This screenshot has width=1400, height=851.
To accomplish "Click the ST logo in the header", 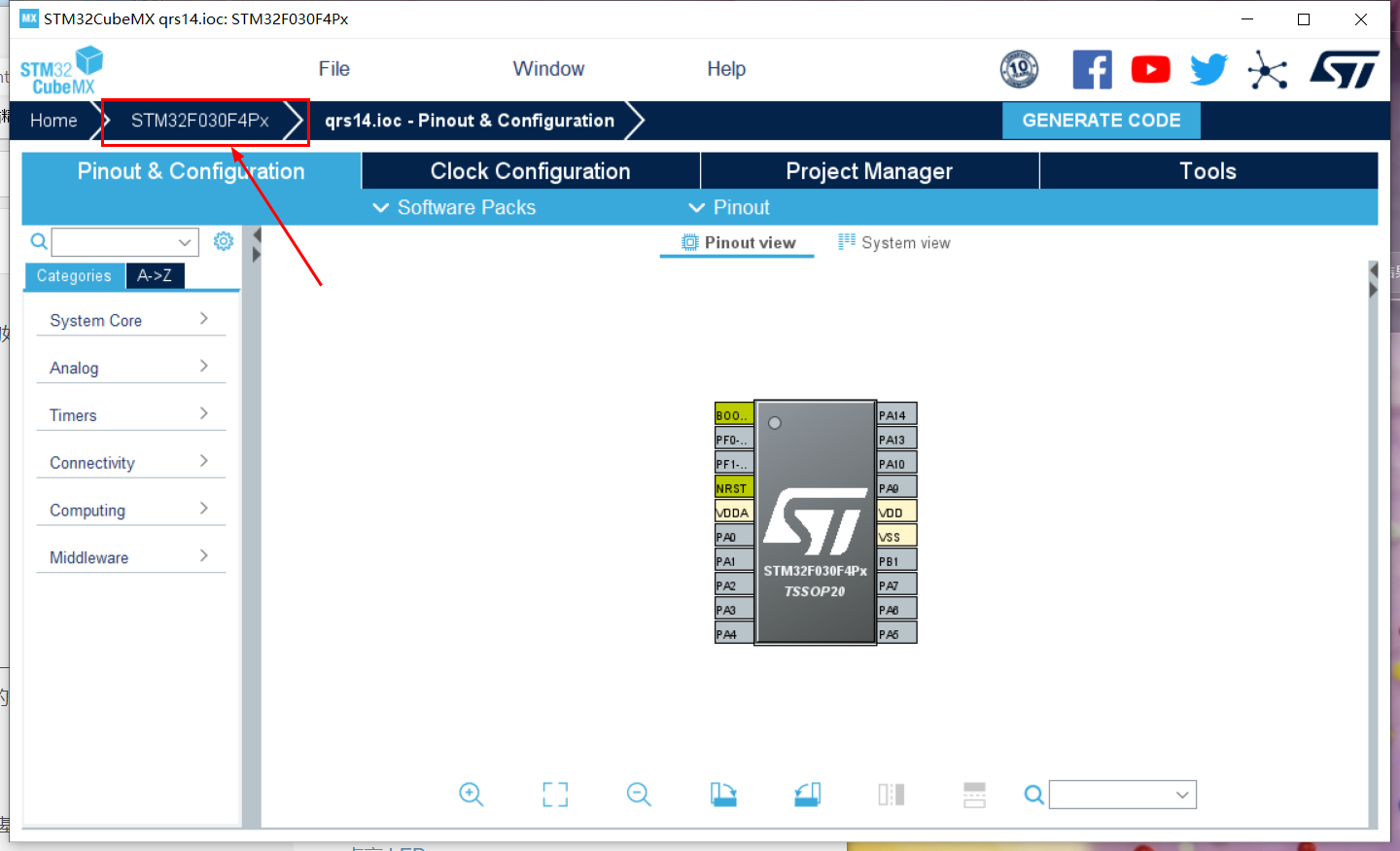I will point(1345,69).
